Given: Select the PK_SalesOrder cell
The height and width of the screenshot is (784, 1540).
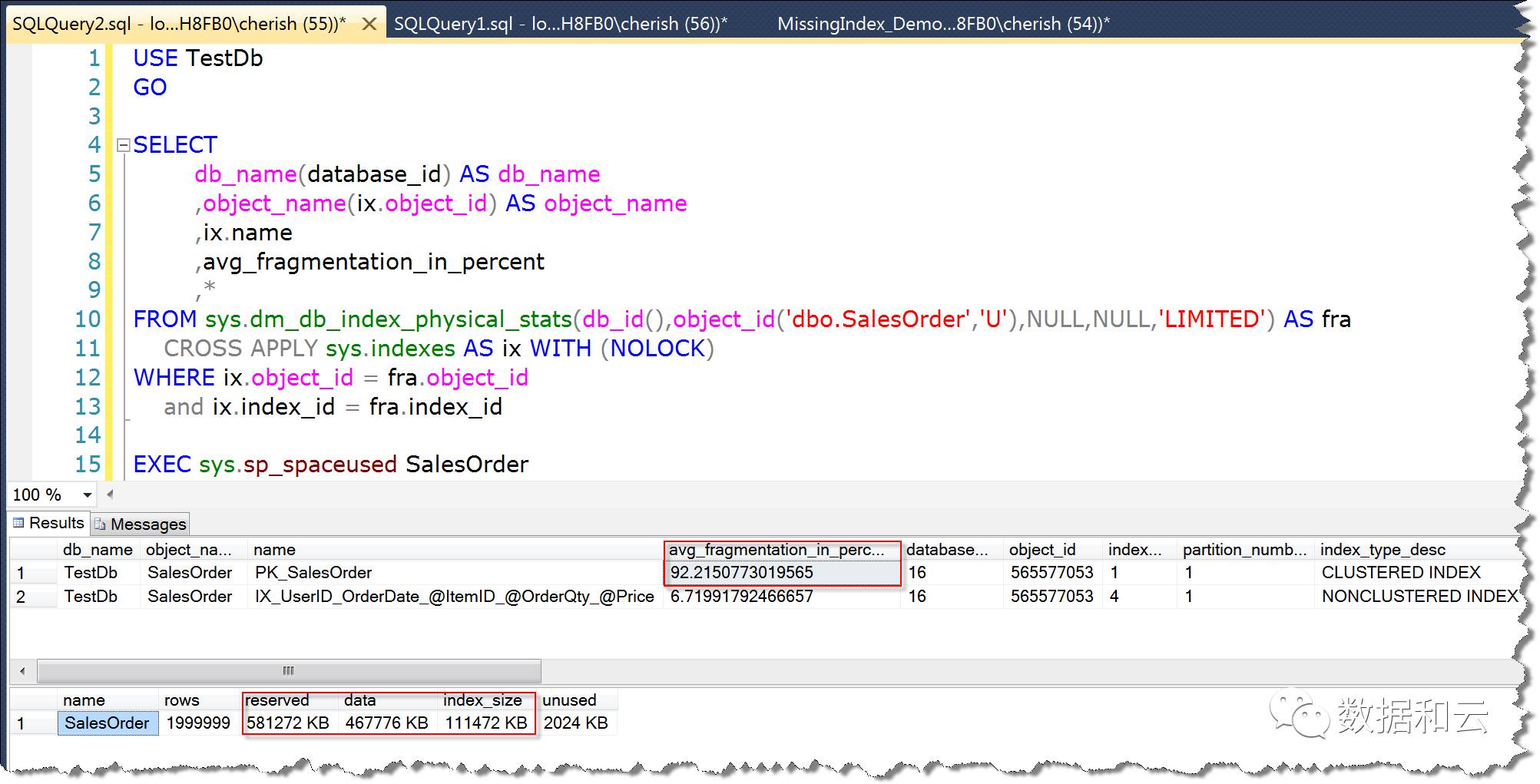Looking at the screenshot, I should 455,573.
